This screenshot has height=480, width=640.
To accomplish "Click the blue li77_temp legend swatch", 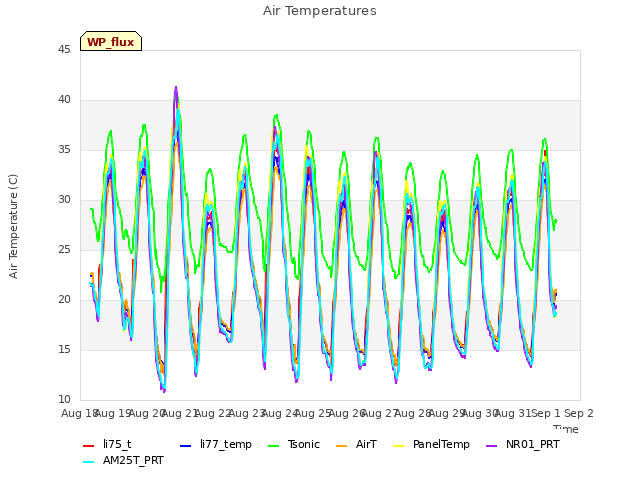I will 186,445.
